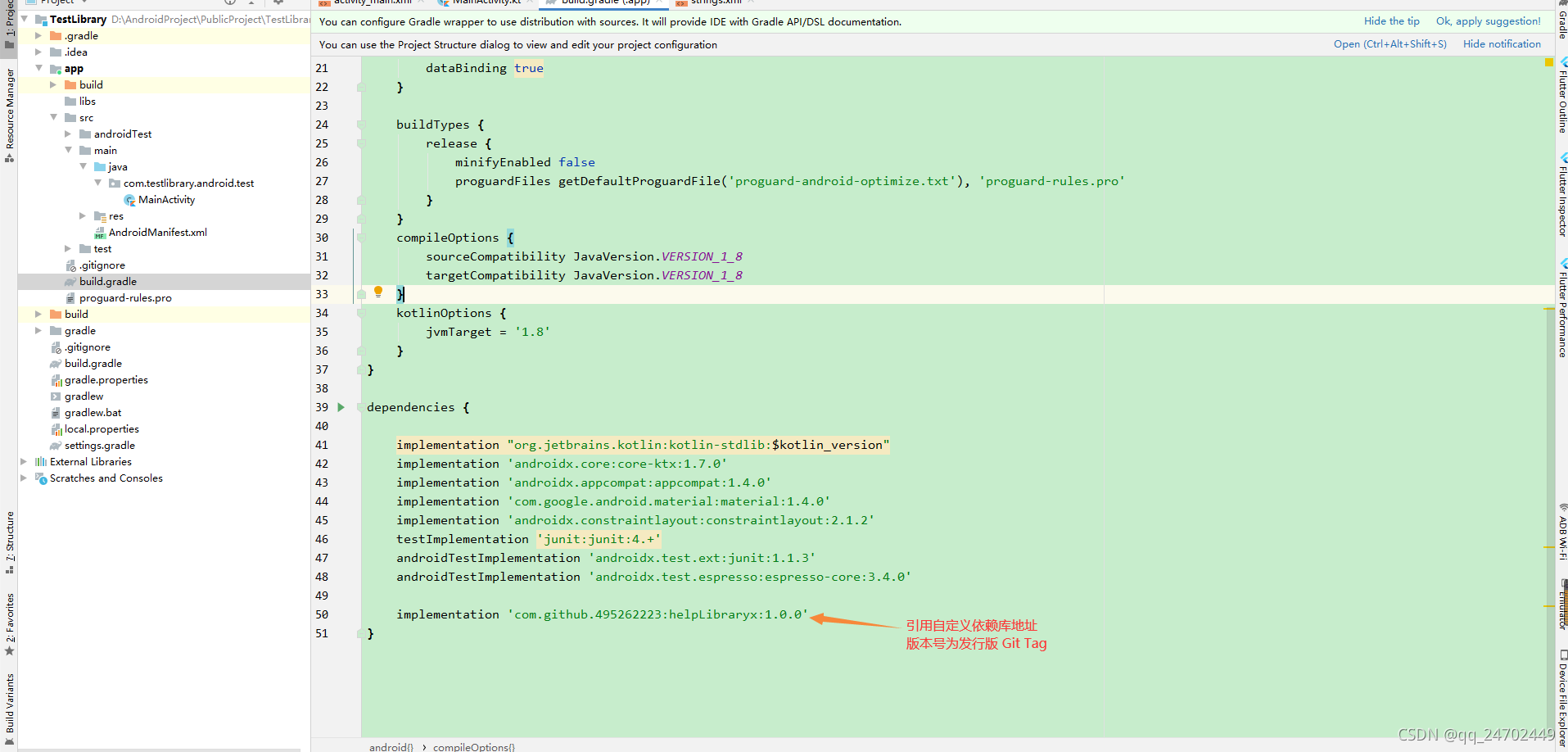Click the green run arrow beside dependencies

341,407
